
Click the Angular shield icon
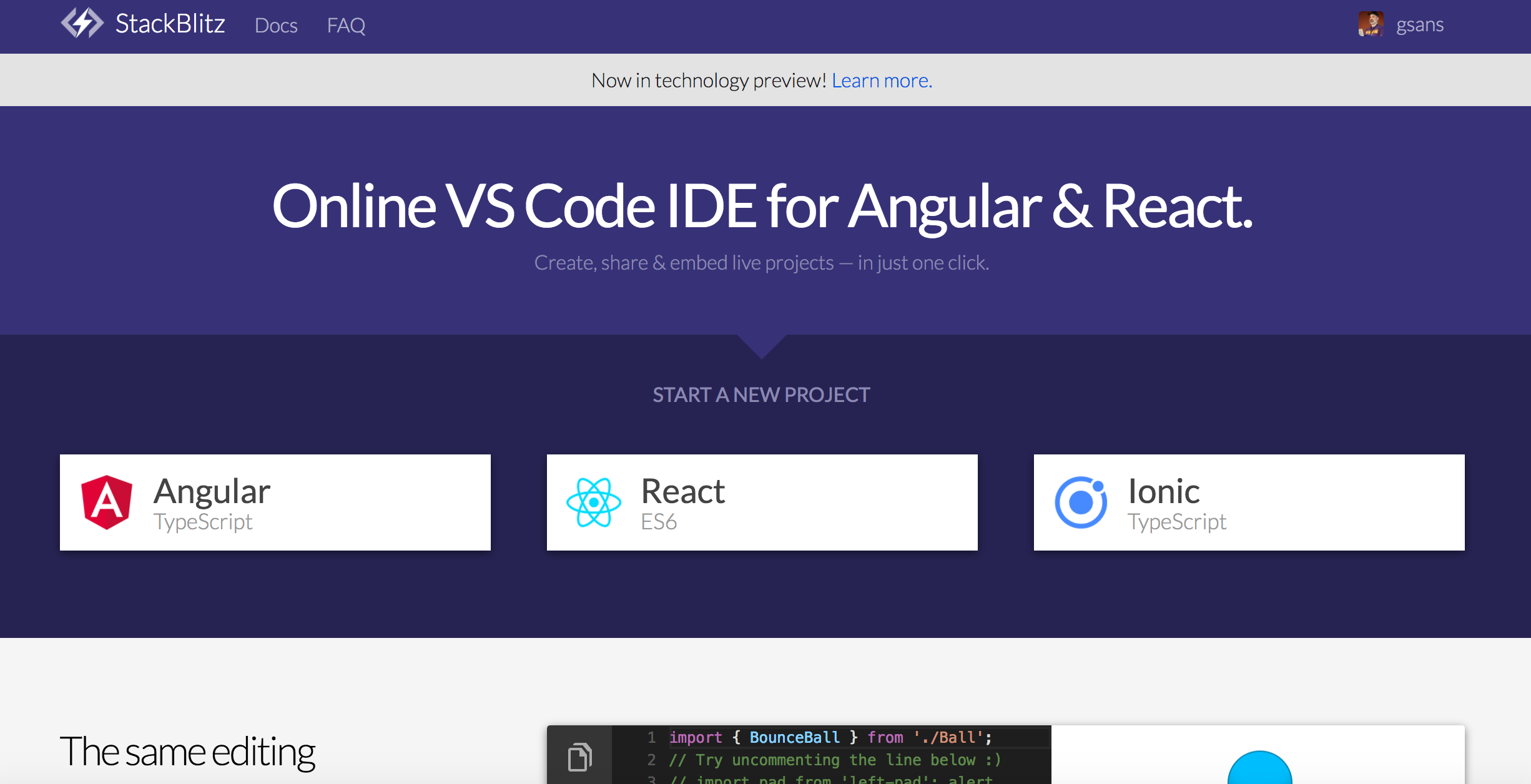pos(107,502)
